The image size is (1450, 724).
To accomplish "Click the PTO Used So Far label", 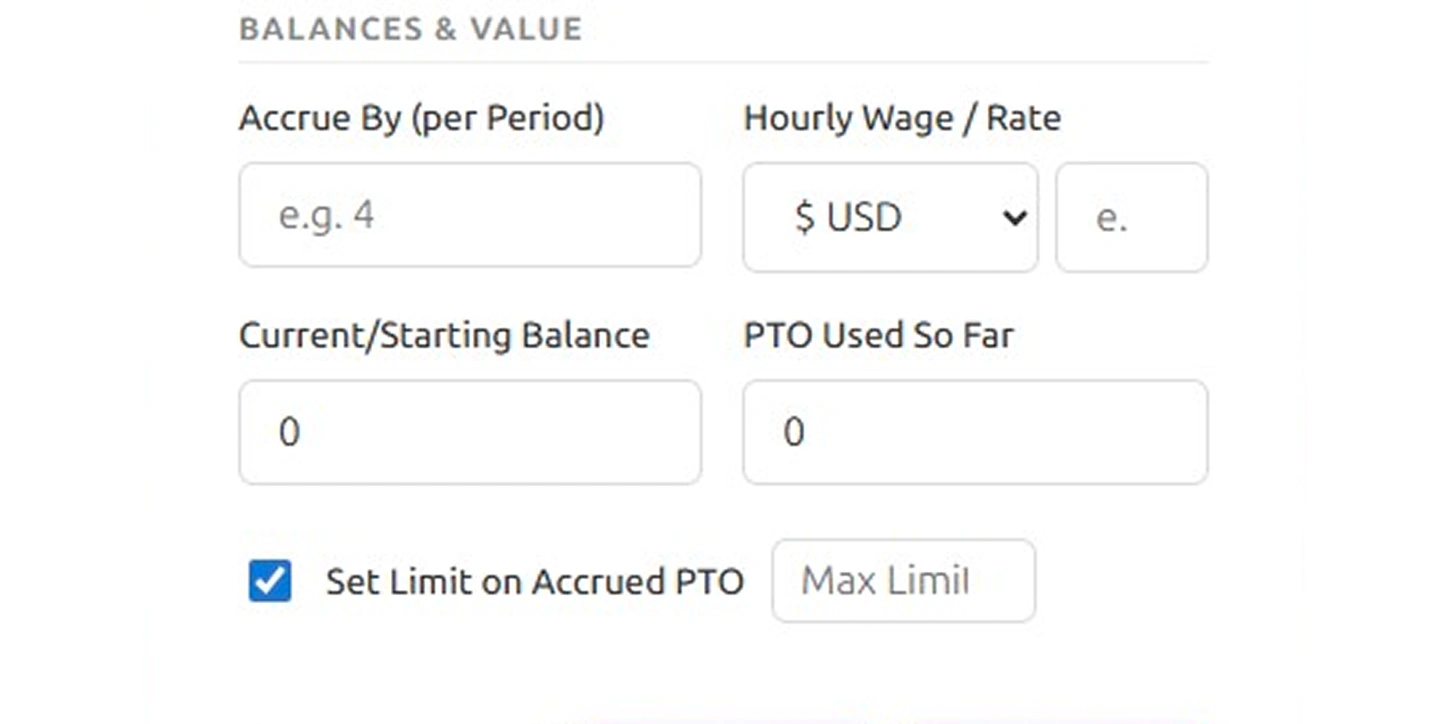I will click(879, 335).
